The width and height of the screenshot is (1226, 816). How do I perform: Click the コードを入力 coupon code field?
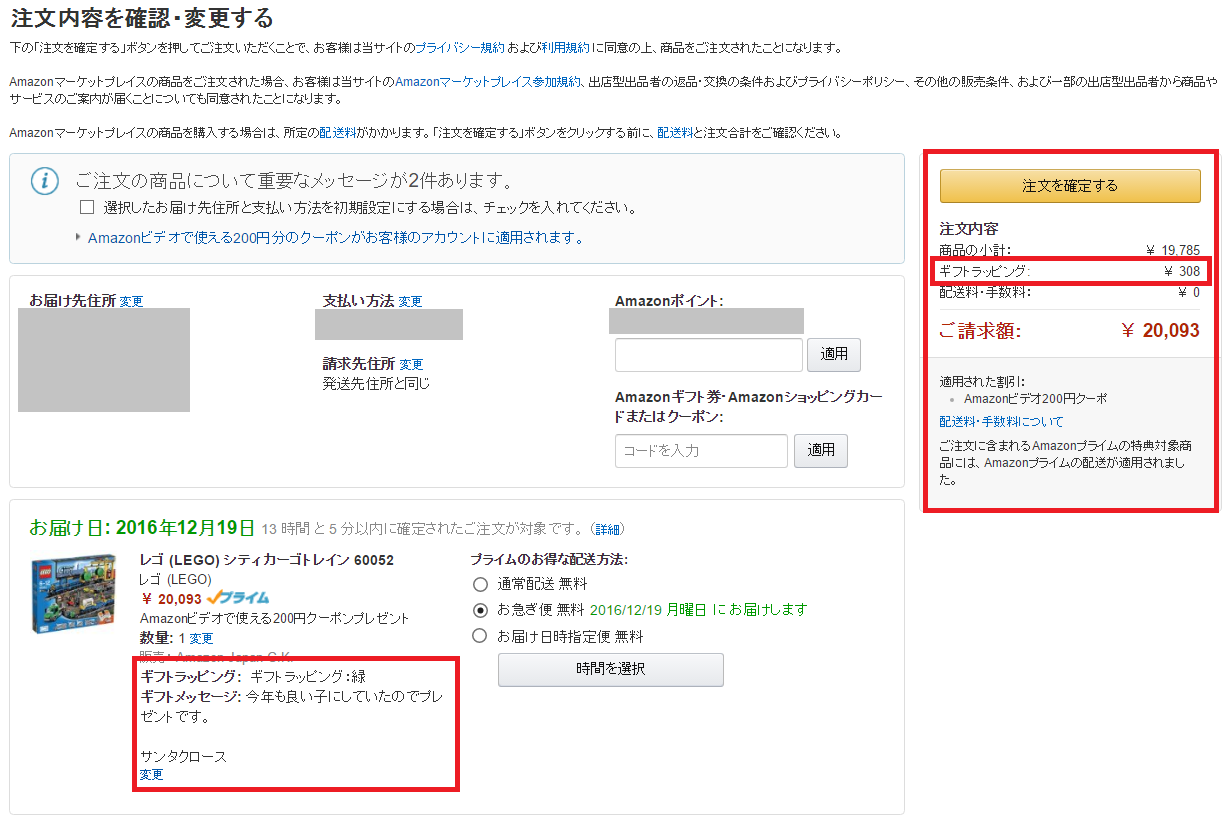[701, 451]
